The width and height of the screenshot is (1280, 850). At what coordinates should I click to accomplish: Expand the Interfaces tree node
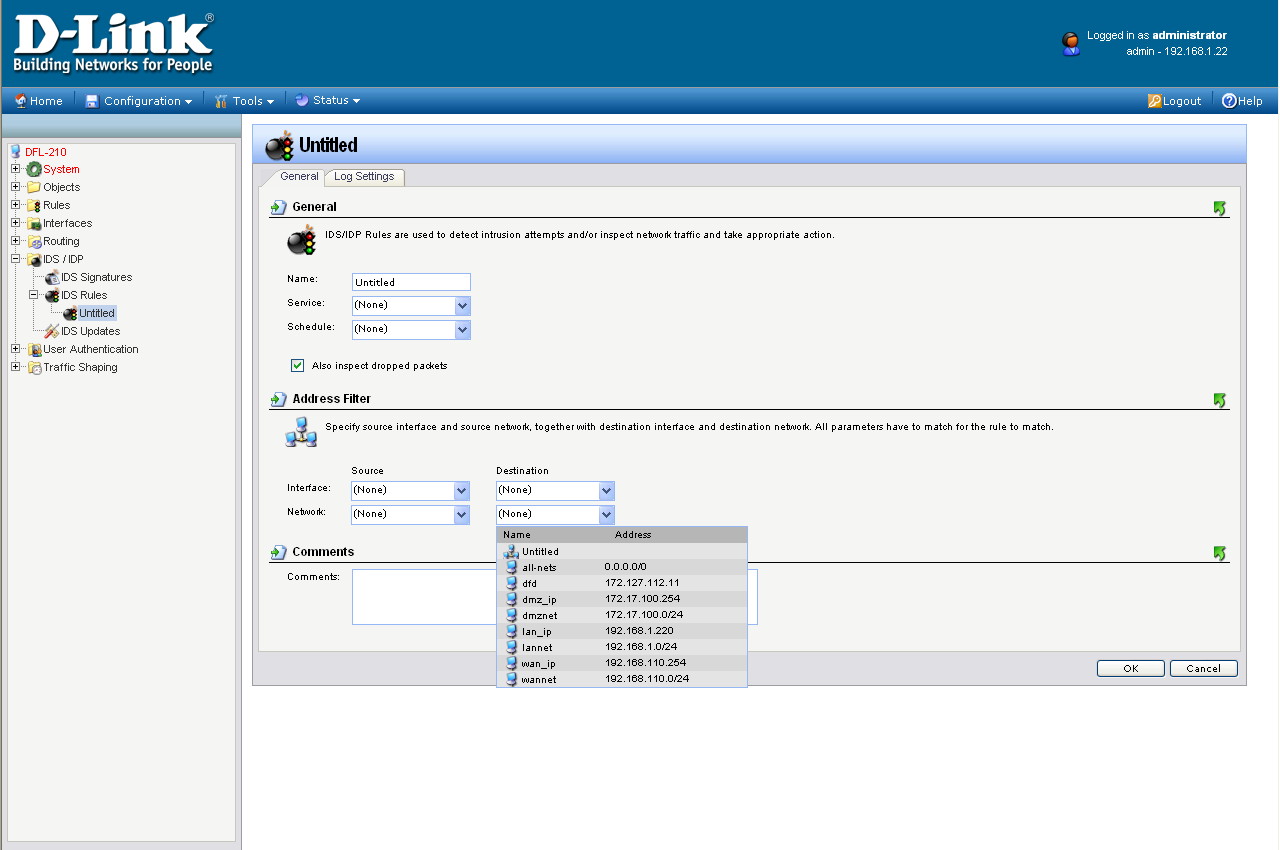tap(16, 223)
